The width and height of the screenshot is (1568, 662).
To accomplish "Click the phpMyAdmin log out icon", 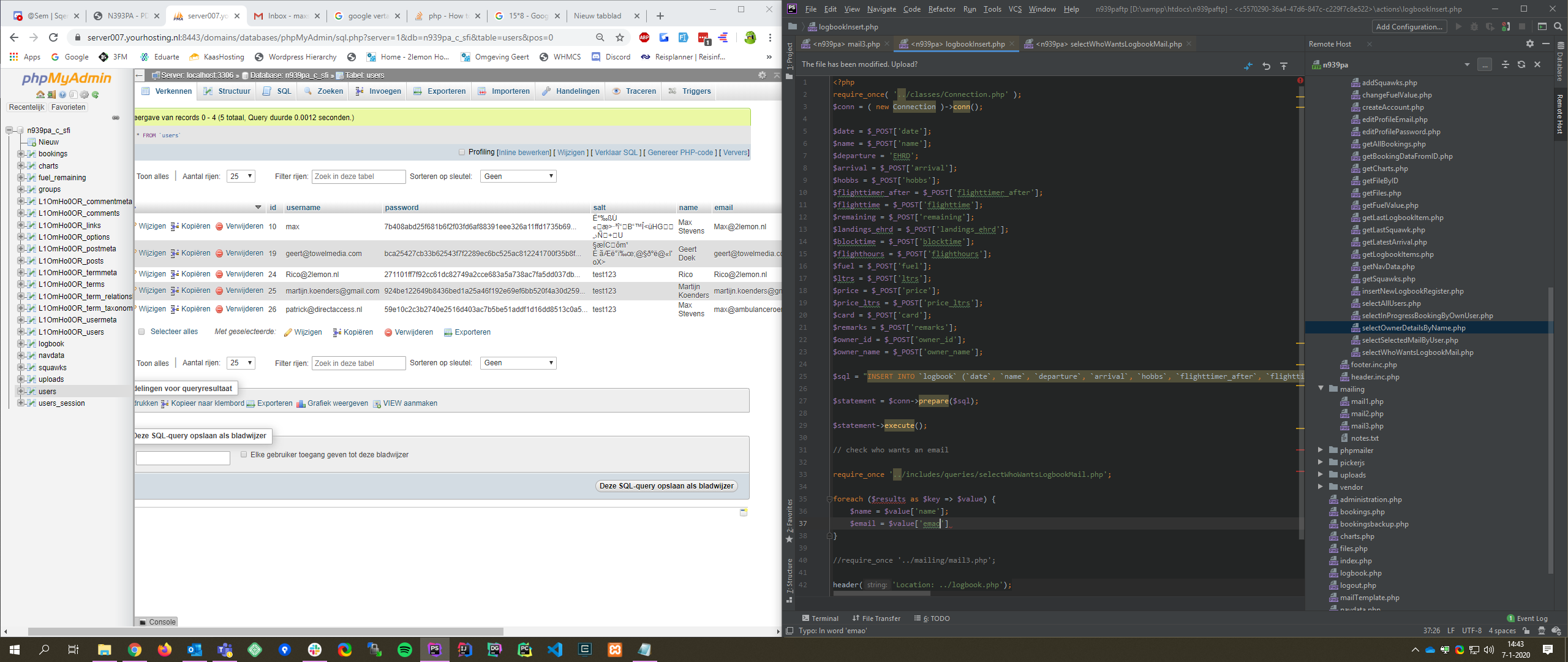I will coord(51,94).
